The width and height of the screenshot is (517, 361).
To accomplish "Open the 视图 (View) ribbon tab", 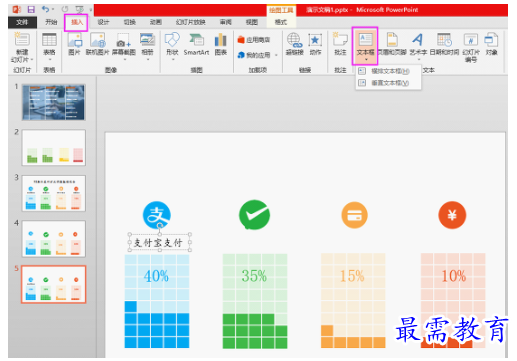I will (252, 22).
